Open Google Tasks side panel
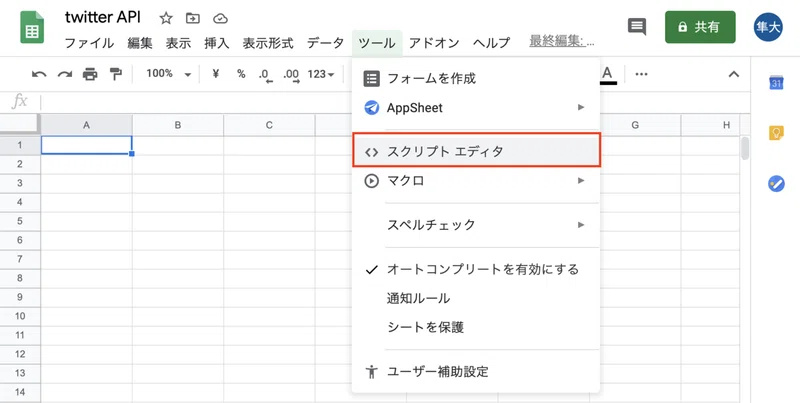This screenshot has height=403, width=800. click(776, 184)
